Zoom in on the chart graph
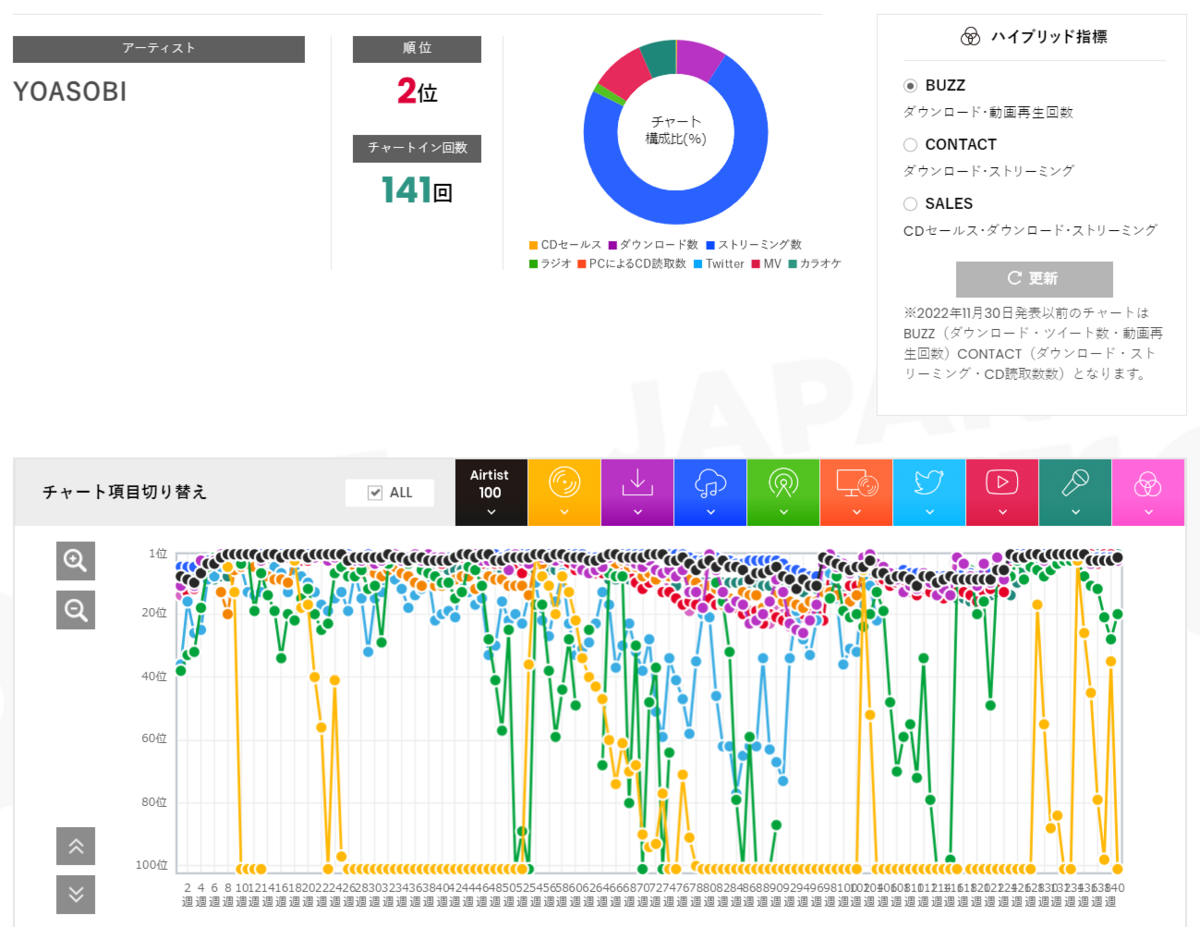1200x927 pixels. (75, 561)
